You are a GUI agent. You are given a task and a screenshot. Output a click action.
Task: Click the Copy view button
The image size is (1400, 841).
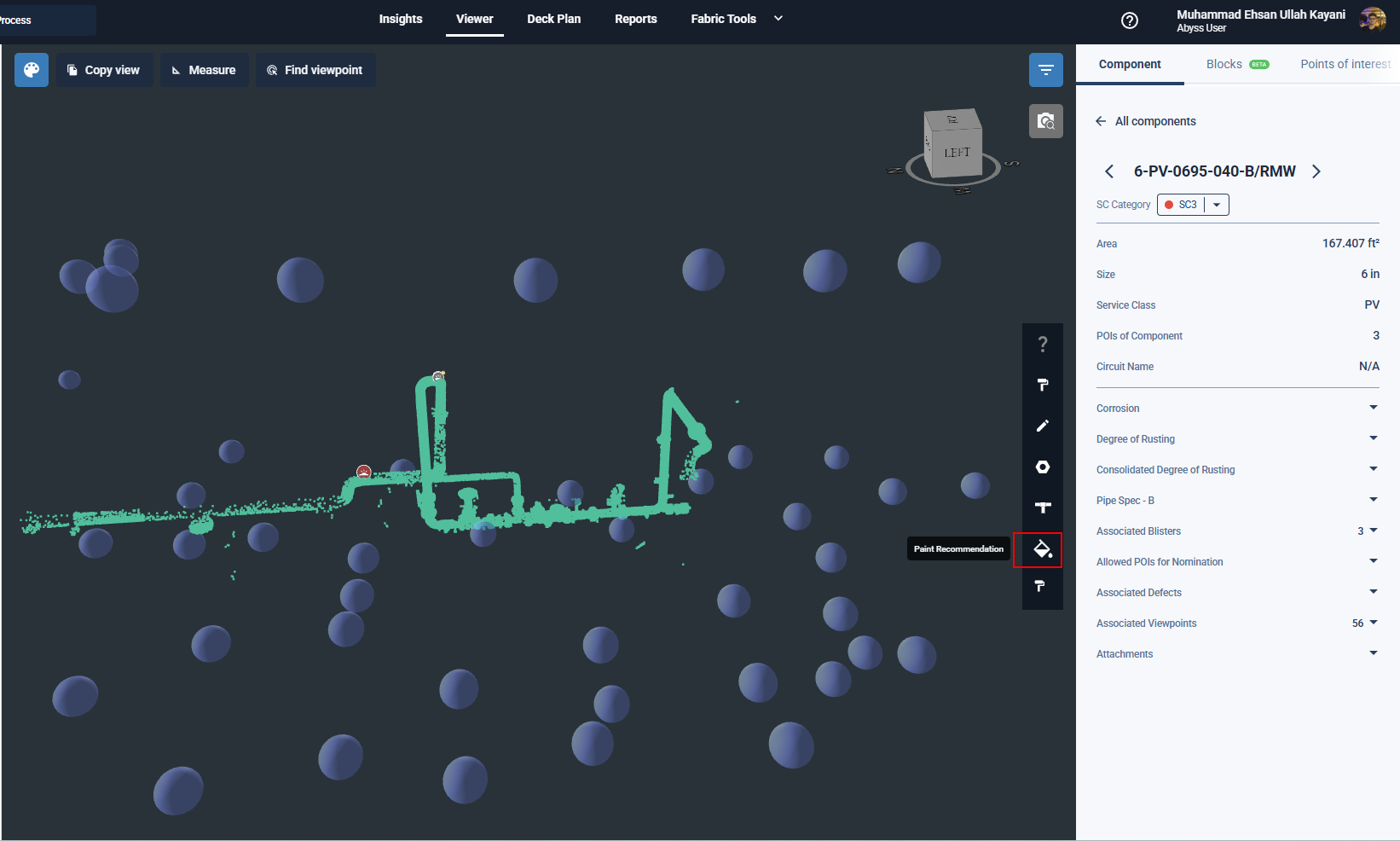tap(104, 70)
